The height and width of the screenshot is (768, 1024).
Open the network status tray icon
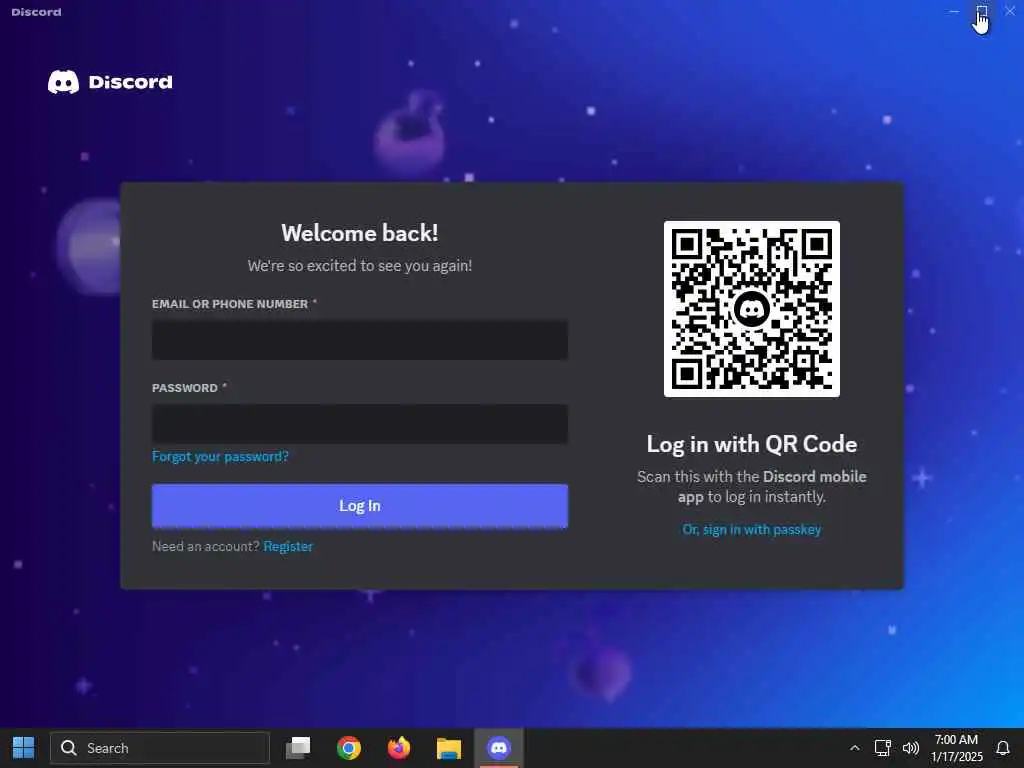[x=882, y=748]
